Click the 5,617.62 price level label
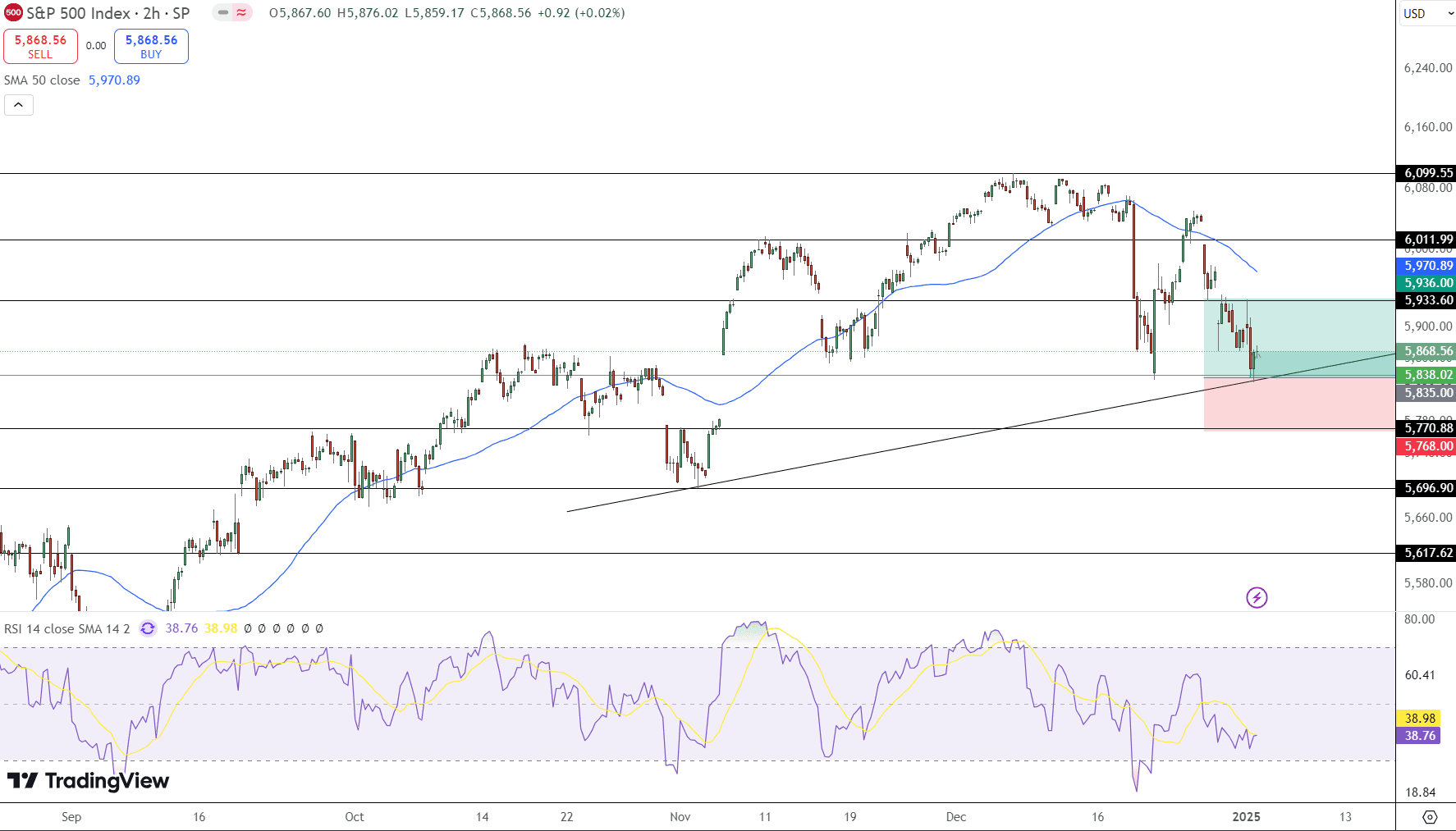 [x=1426, y=553]
